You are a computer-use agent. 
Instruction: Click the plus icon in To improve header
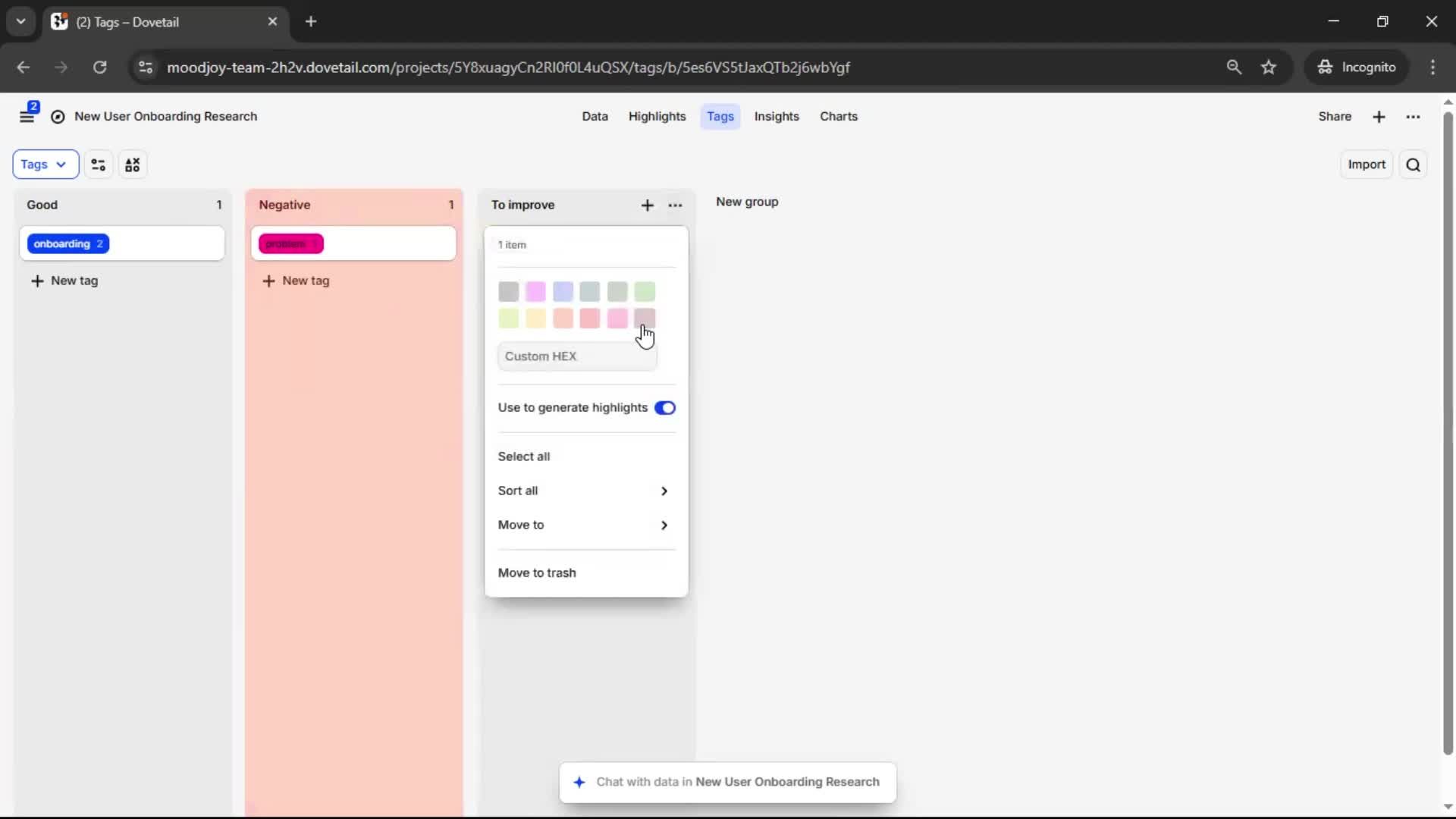pos(647,206)
